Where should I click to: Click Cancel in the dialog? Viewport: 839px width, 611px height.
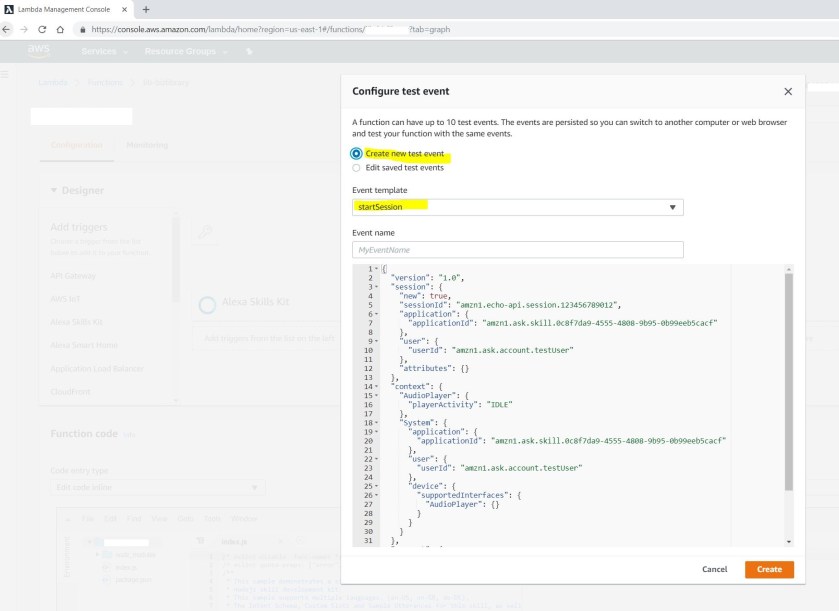(714, 569)
